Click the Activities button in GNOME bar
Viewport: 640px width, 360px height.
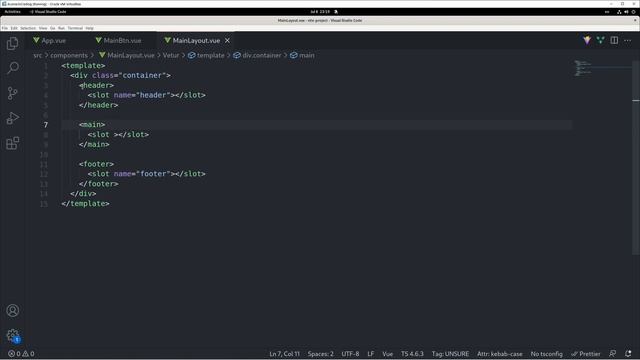pos(13,12)
